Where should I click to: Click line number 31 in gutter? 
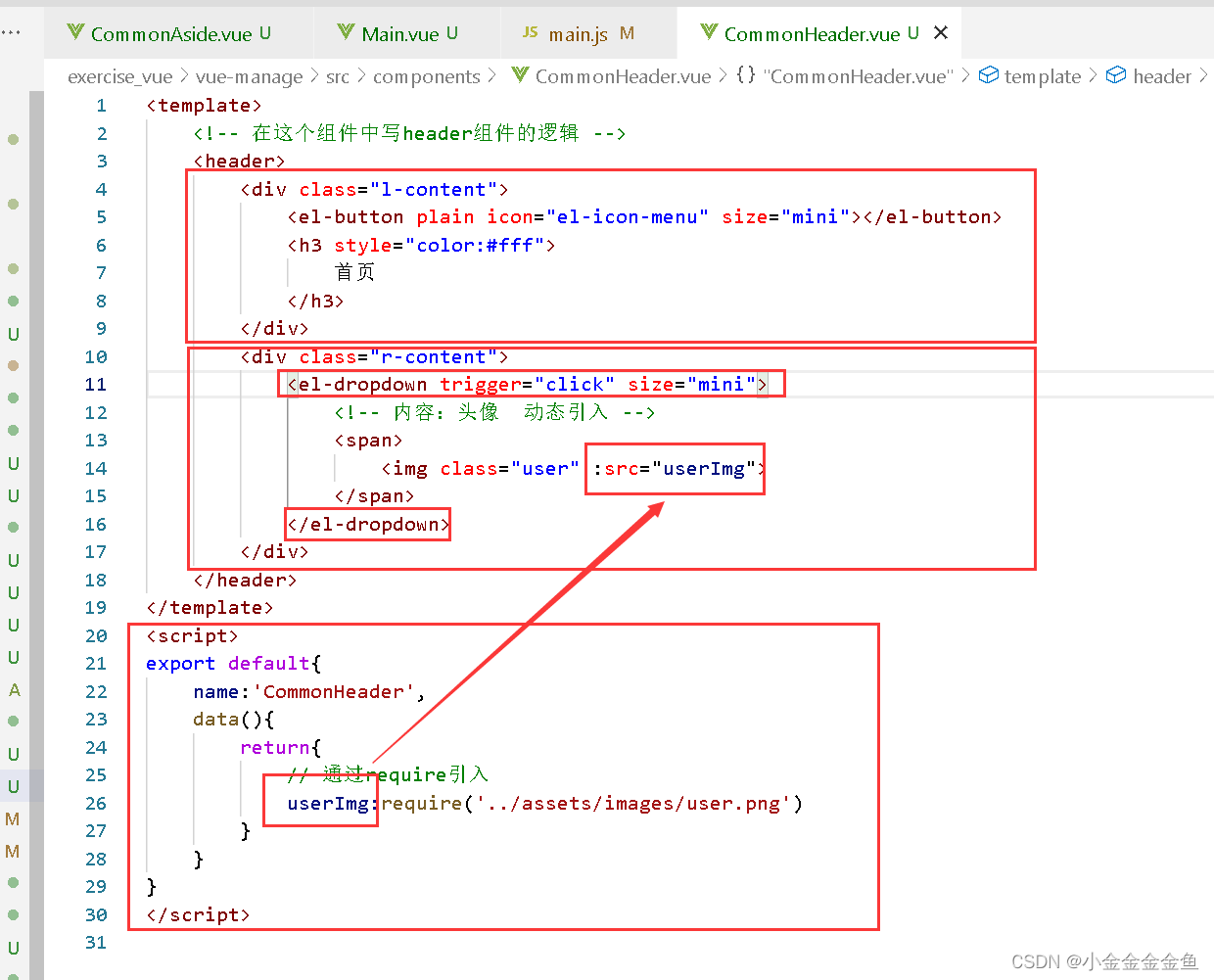pos(95,943)
